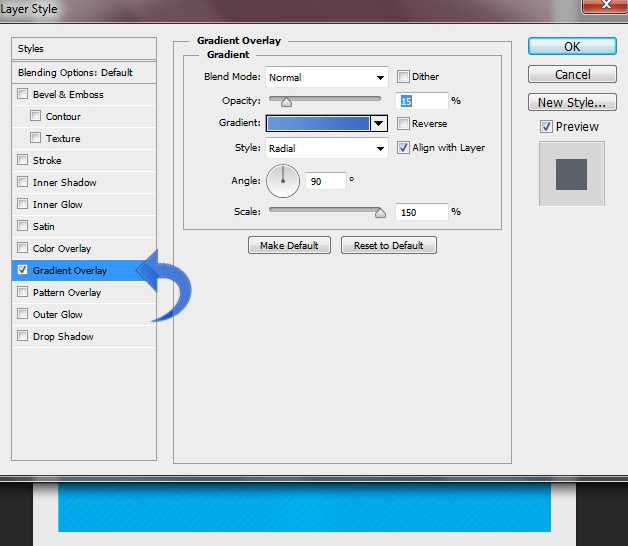Select Blending Options: Default

pyautogui.click(x=75, y=73)
